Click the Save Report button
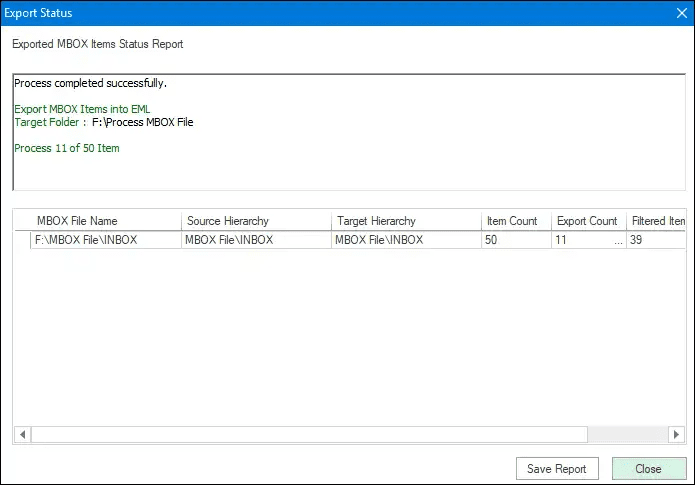Image resolution: width=695 pixels, height=485 pixels. click(x=557, y=469)
